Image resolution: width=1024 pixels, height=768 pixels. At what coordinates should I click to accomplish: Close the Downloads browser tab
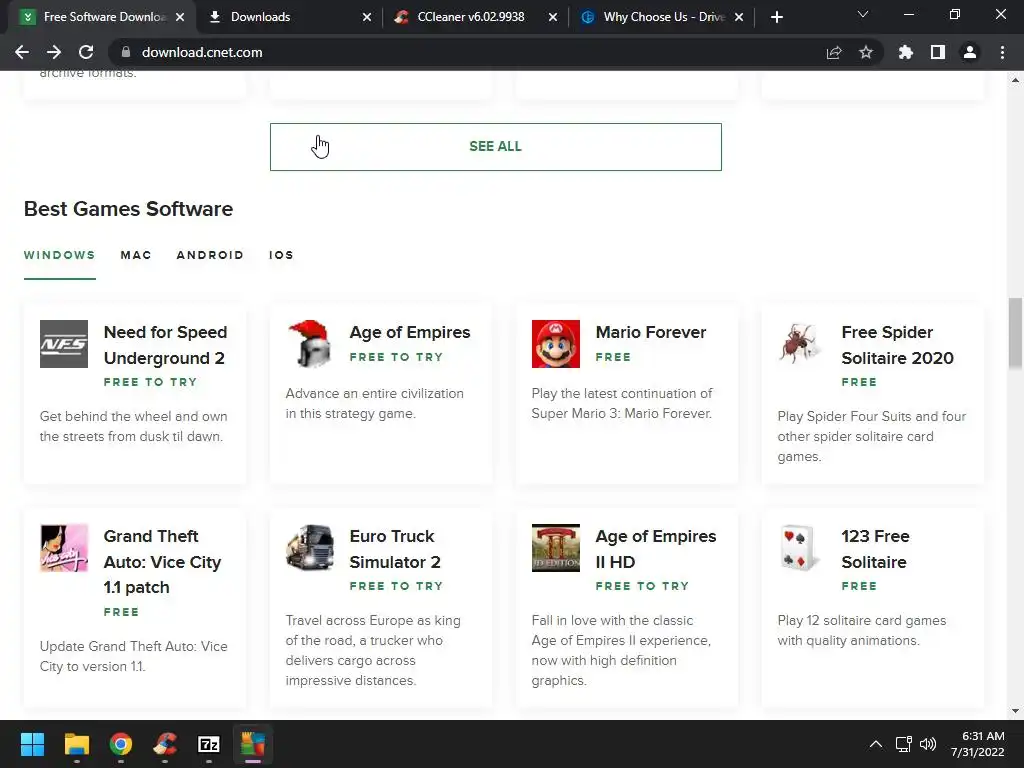click(367, 17)
